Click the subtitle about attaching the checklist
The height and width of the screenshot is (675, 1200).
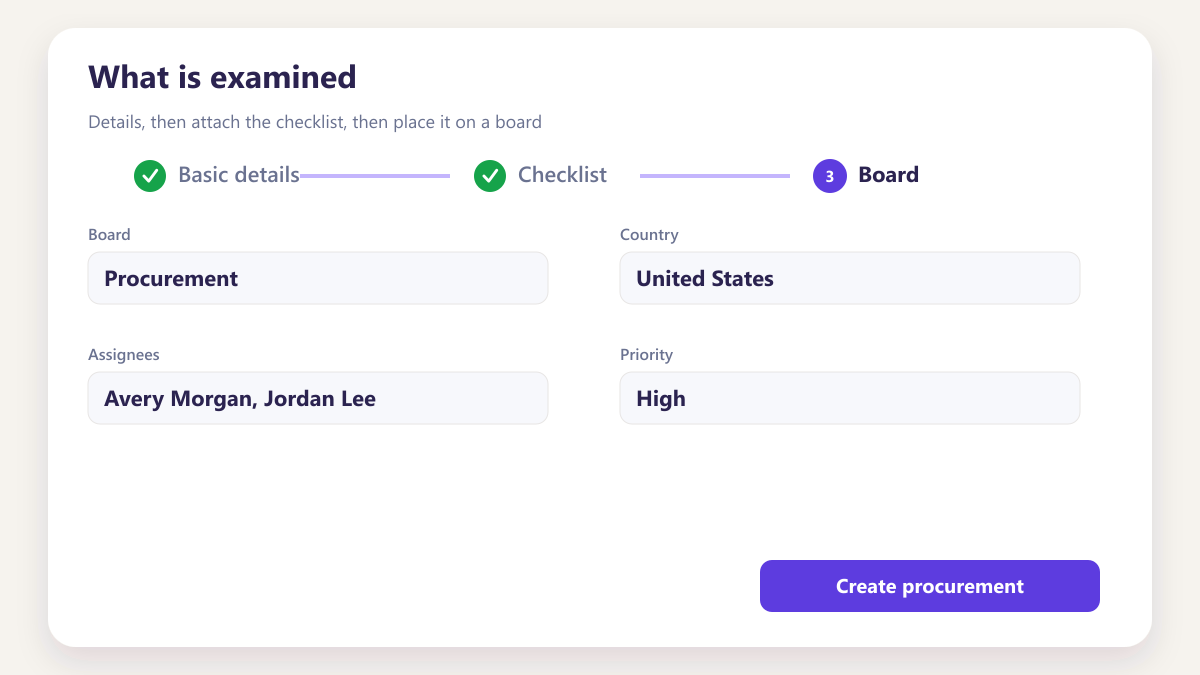pos(315,123)
